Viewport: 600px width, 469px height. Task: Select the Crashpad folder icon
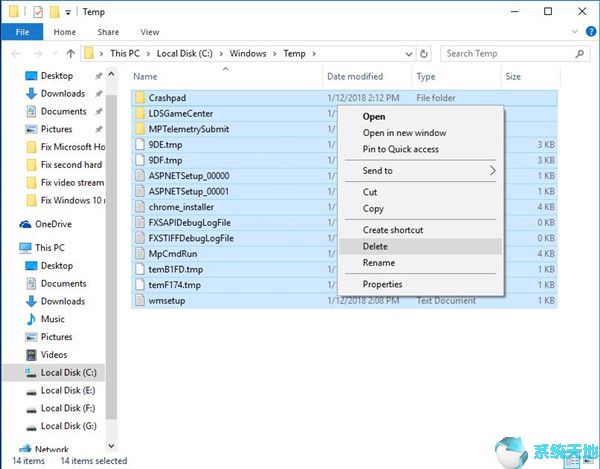click(x=139, y=98)
